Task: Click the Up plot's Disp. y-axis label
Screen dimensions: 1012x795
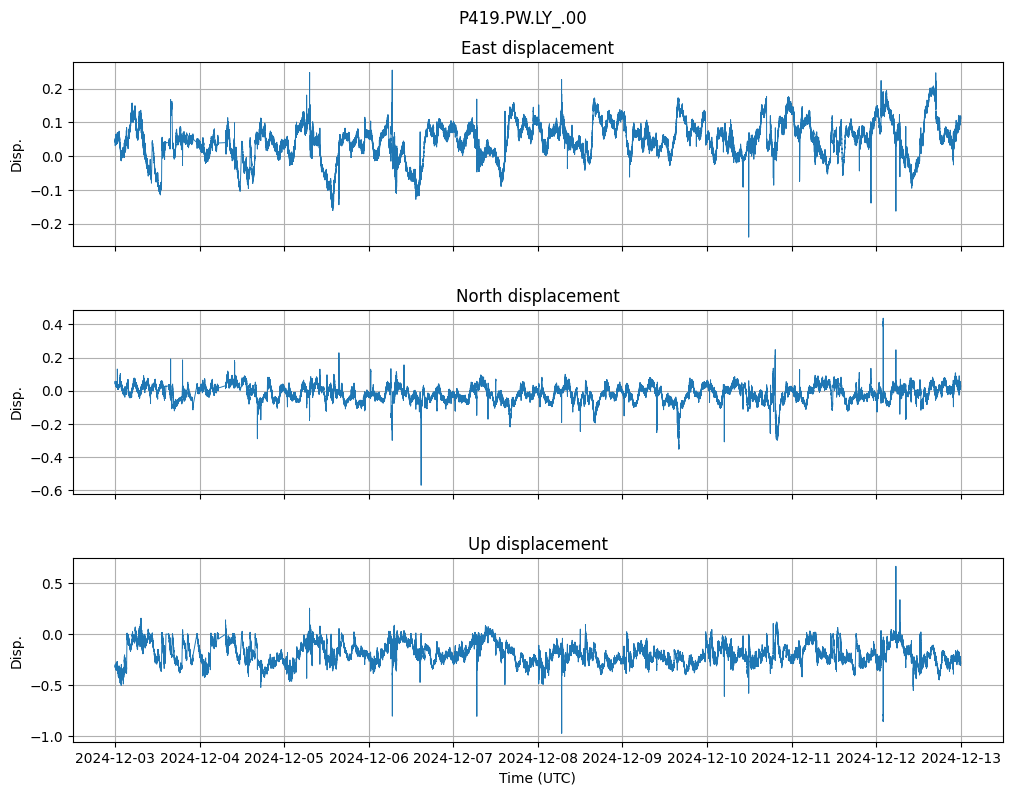Action: [17, 650]
